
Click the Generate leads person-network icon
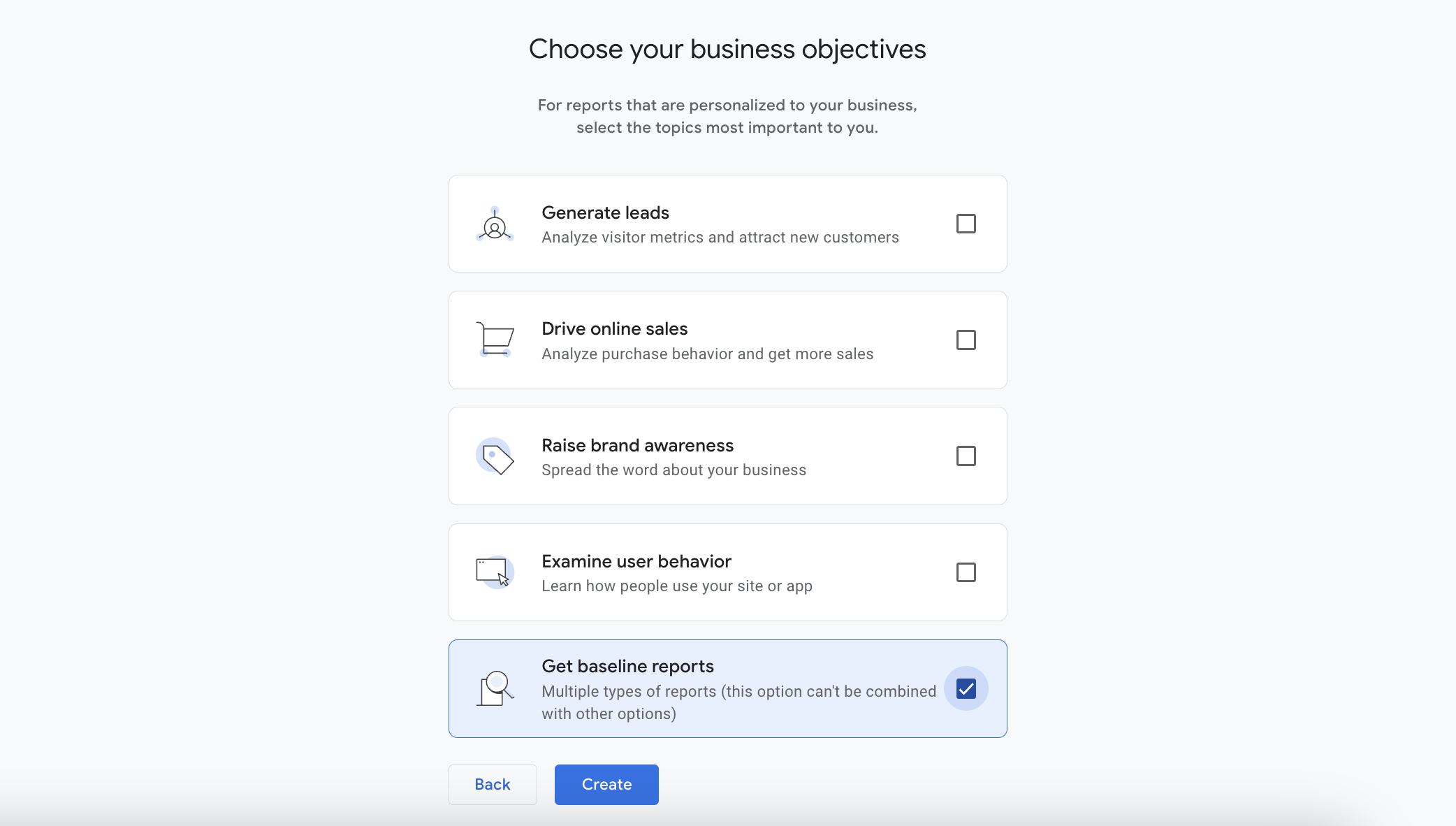[495, 224]
